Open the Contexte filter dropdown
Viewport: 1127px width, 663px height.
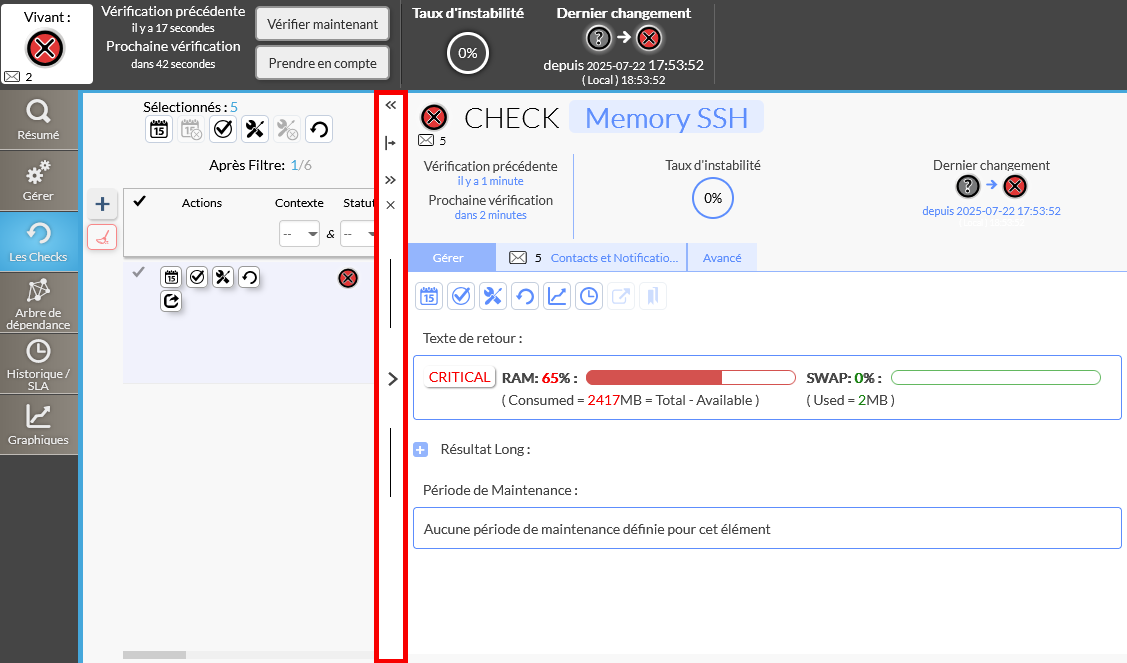click(x=299, y=234)
